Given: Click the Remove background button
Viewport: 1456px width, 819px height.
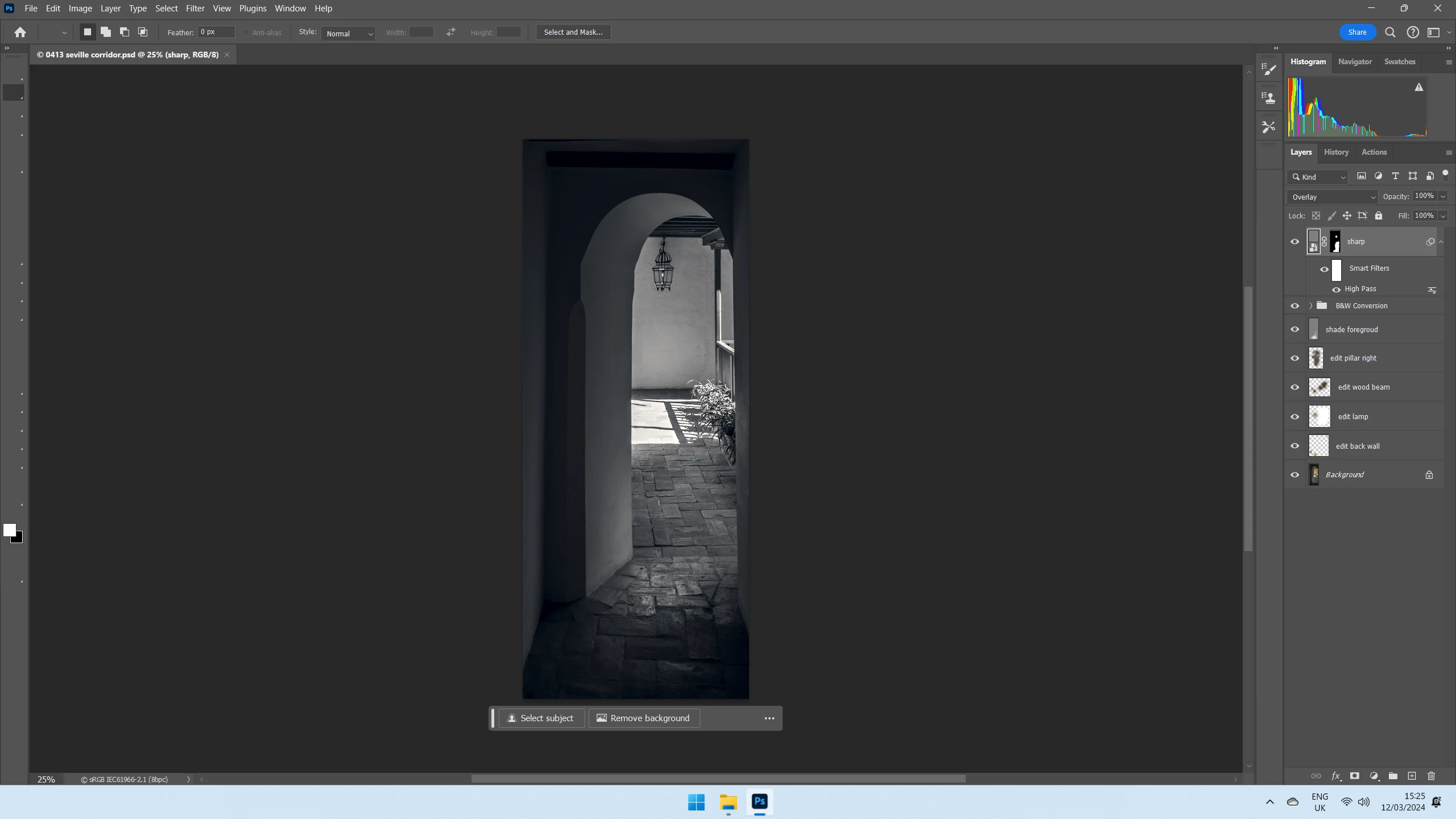Looking at the screenshot, I should 644,718.
